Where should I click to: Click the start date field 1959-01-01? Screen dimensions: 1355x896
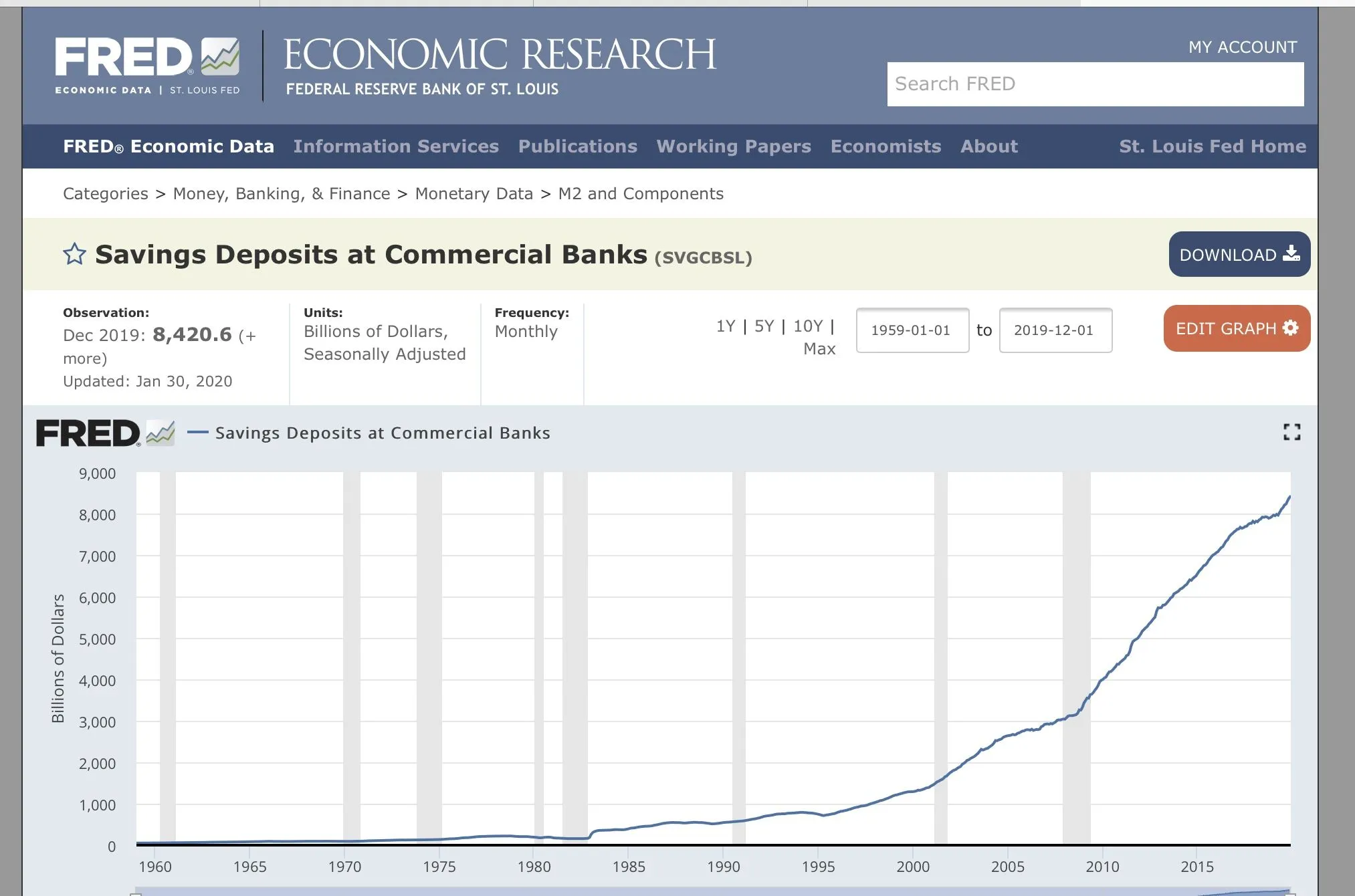(912, 330)
